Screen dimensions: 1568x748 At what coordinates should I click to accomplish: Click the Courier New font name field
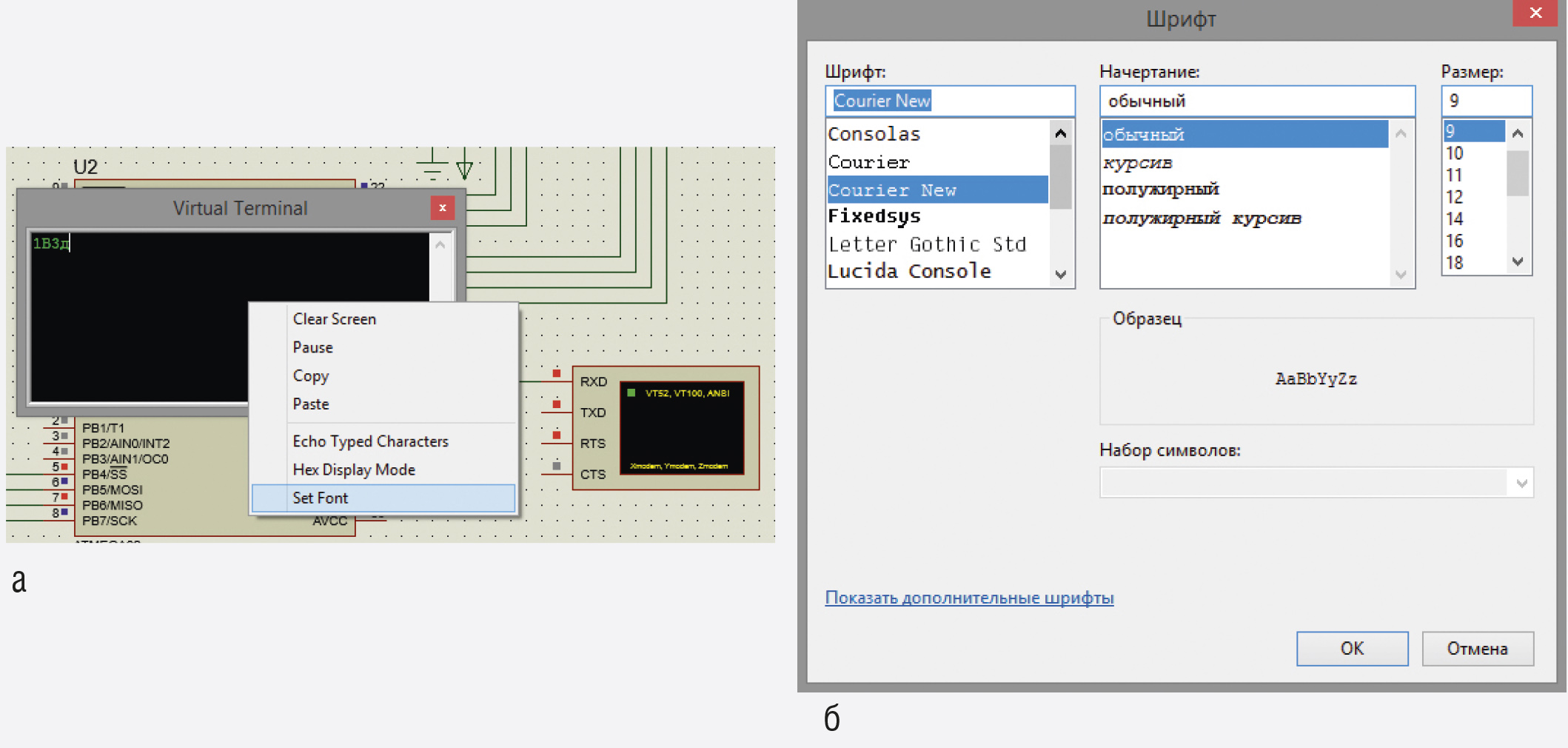(x=950, y=101)
